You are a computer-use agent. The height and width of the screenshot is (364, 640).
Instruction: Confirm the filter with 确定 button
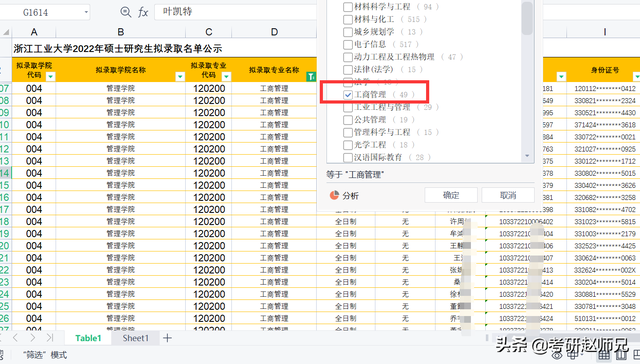pos(451,195)
